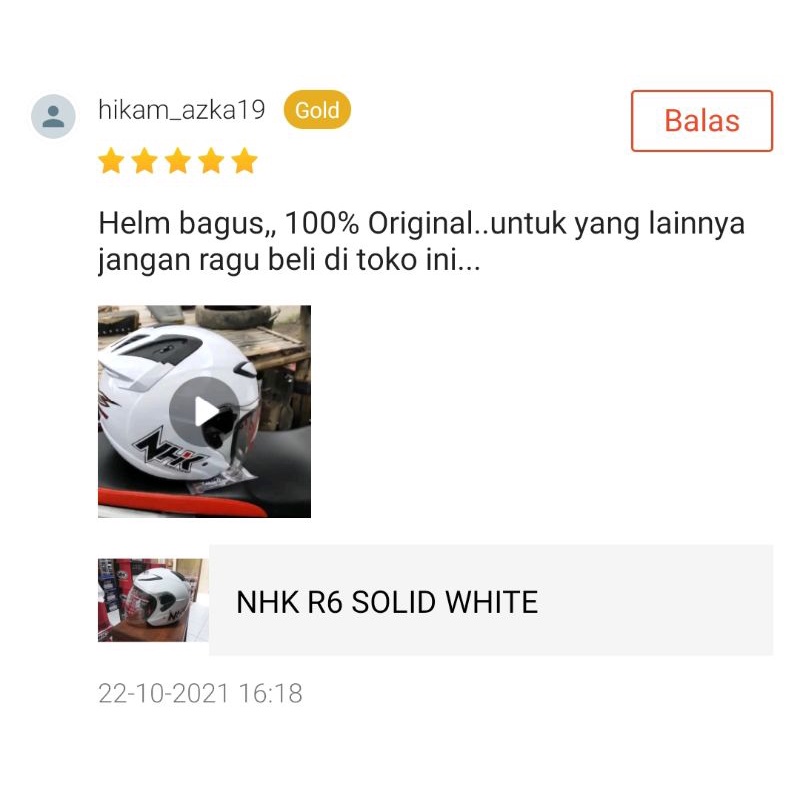
Task: Click the first rating star
Action: click(111, 161)
